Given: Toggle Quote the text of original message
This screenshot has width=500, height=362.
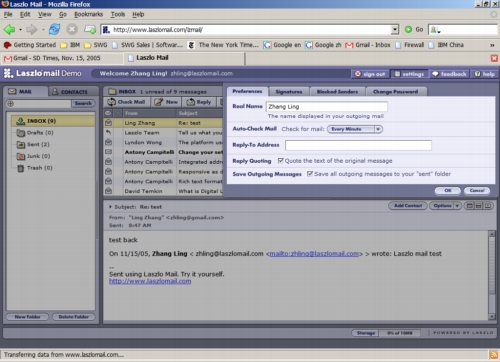Looking at the screenshot, I should click(281, 161).
